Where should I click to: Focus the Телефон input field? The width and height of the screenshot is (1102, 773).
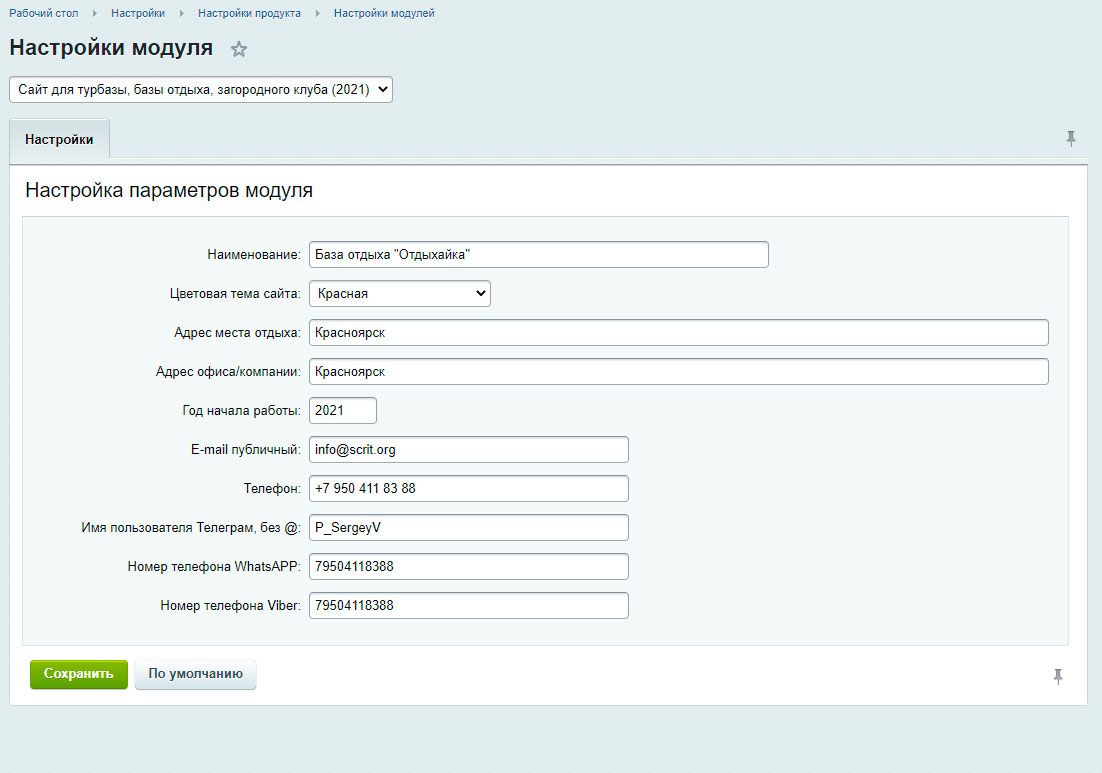[x=468, y=489]
